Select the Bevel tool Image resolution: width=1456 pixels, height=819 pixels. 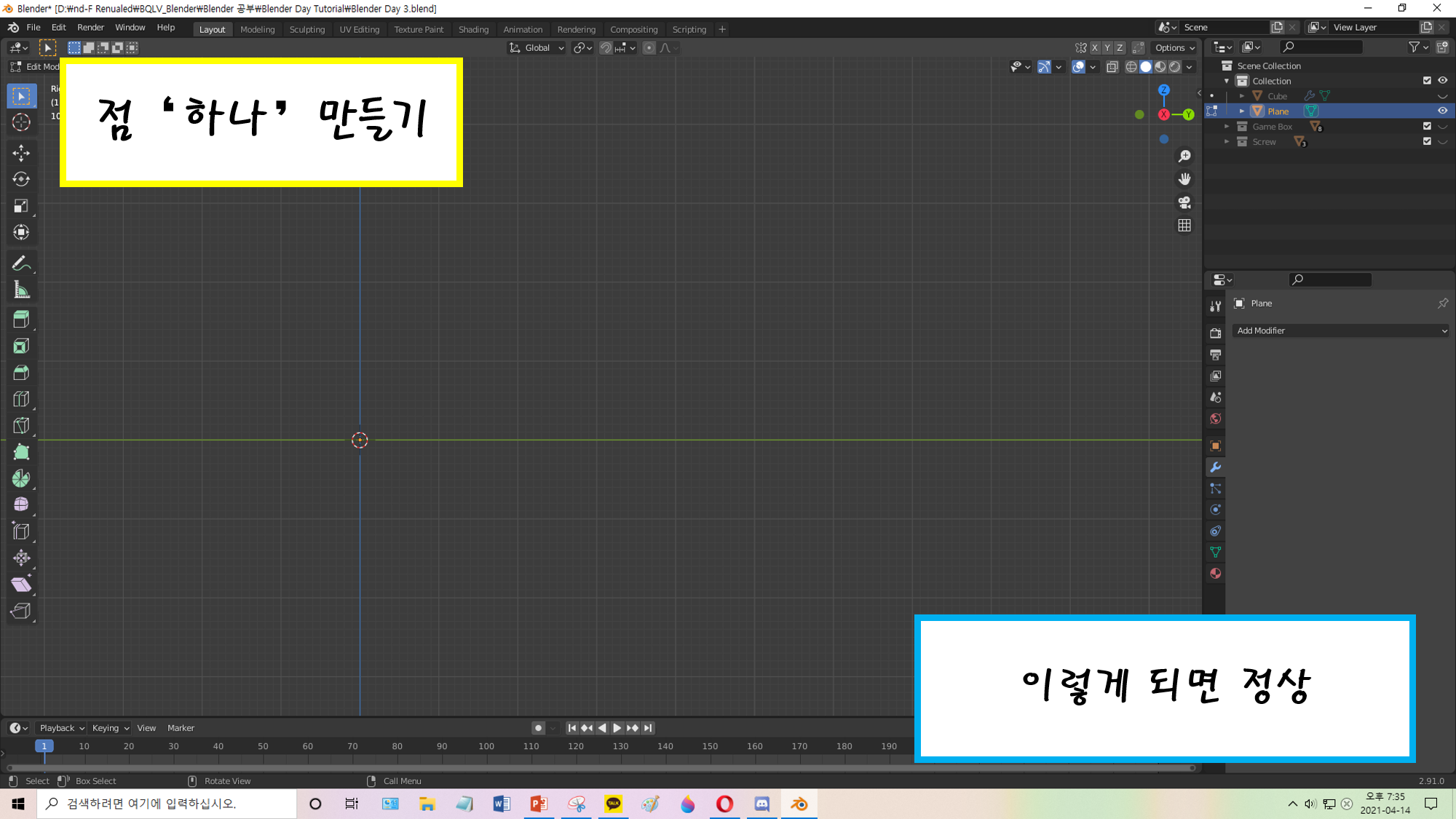[21, 373]
